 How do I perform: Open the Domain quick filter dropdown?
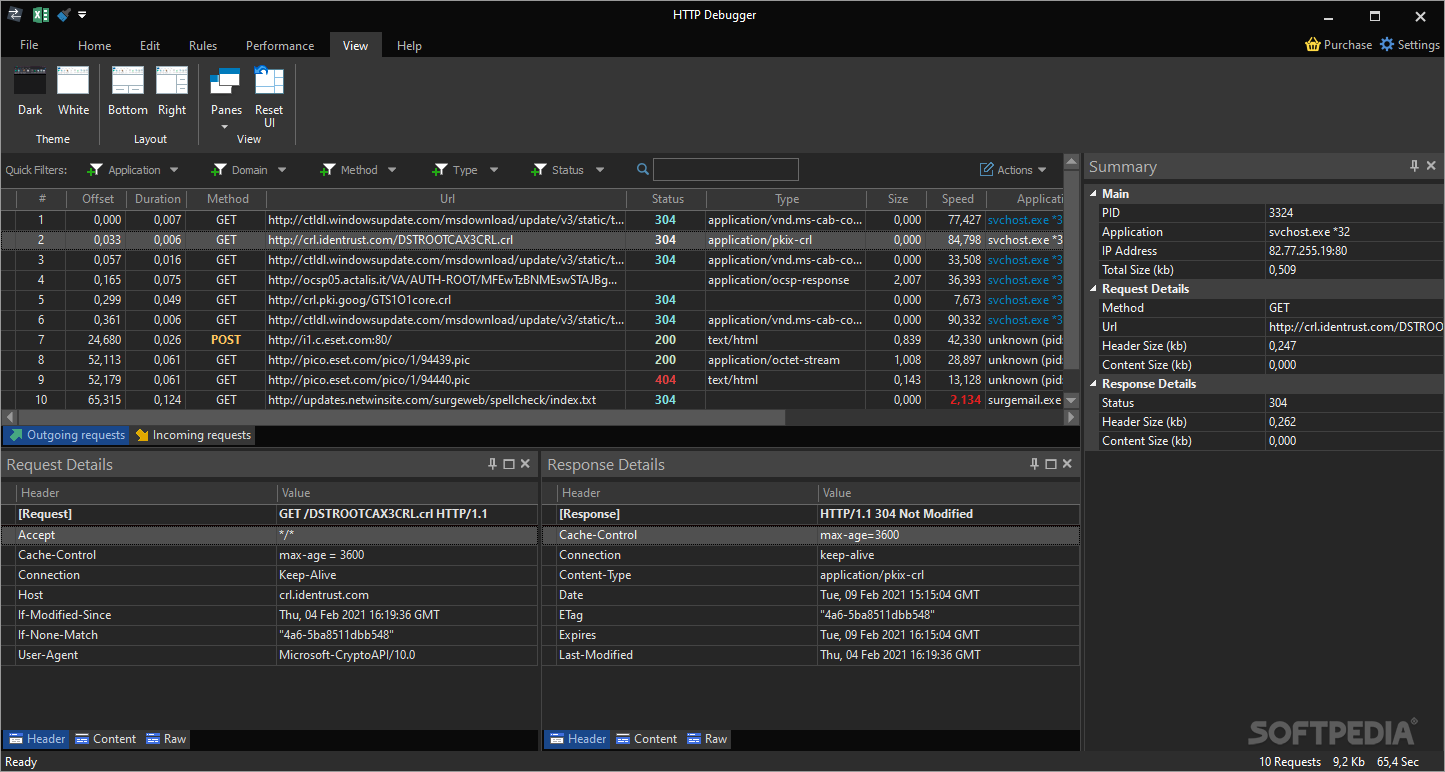click(249, 170)
